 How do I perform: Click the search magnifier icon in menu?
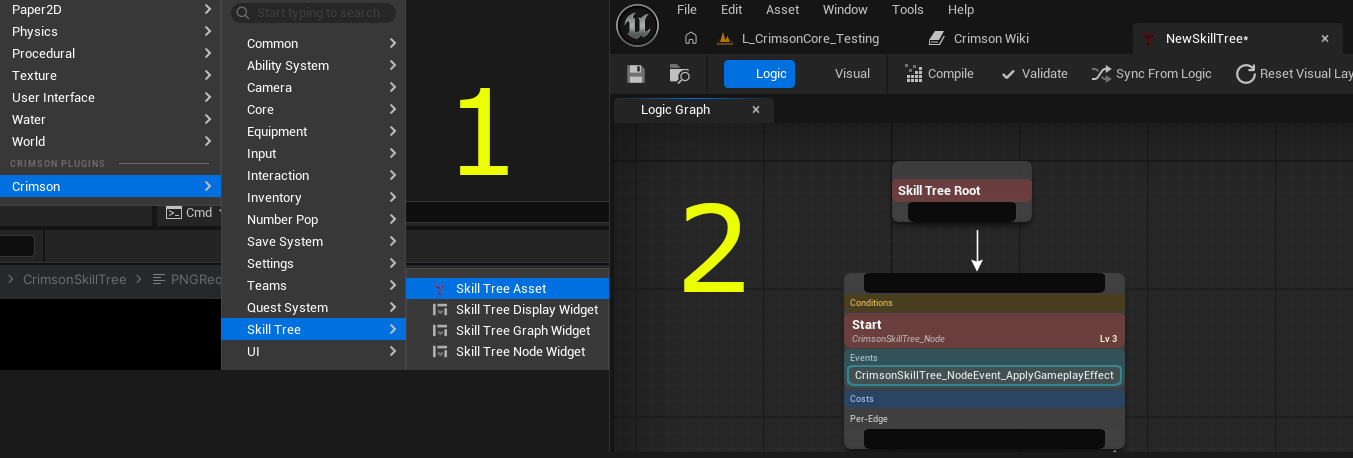coord(243,13)
